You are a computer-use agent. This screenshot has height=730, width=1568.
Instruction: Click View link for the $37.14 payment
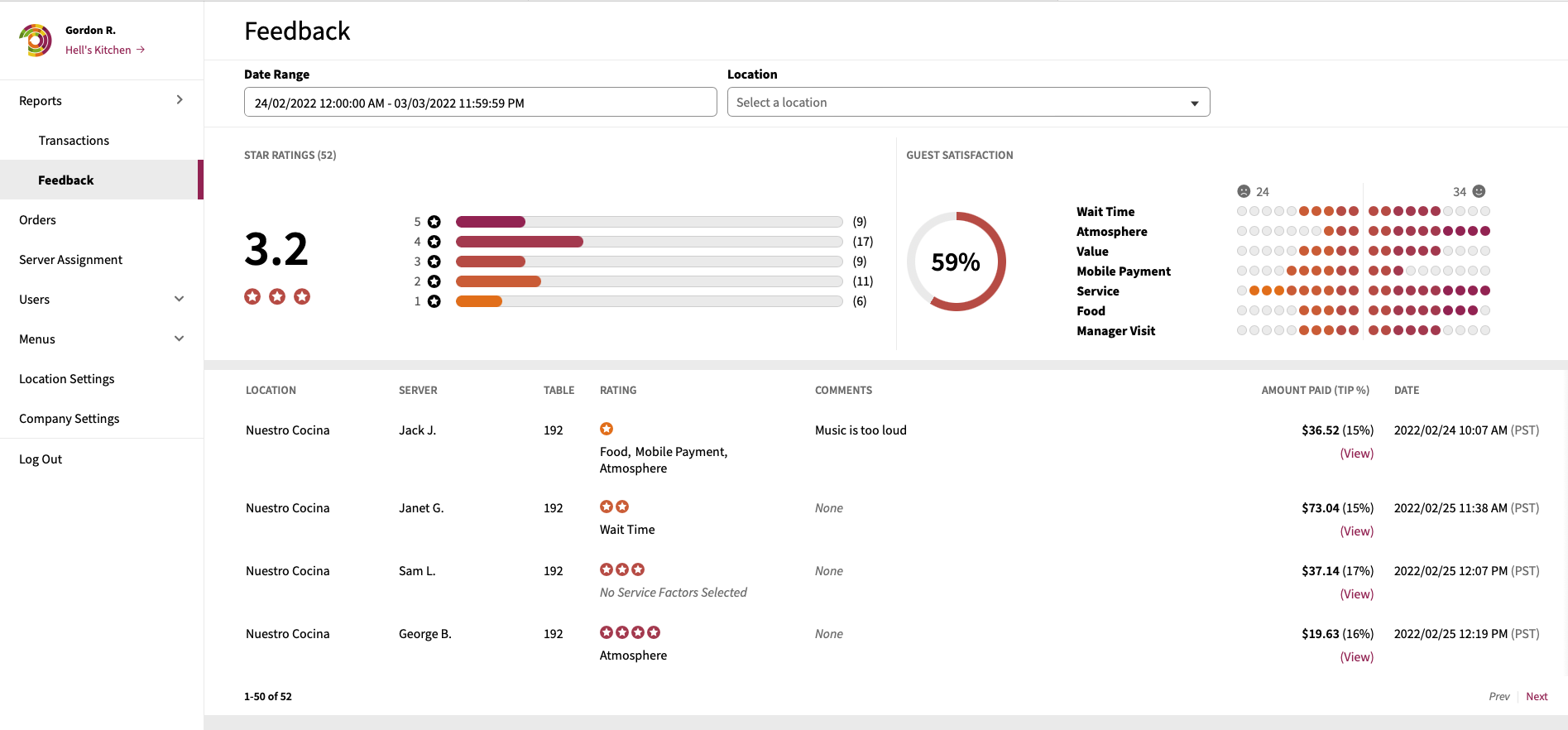[1357, 593]
